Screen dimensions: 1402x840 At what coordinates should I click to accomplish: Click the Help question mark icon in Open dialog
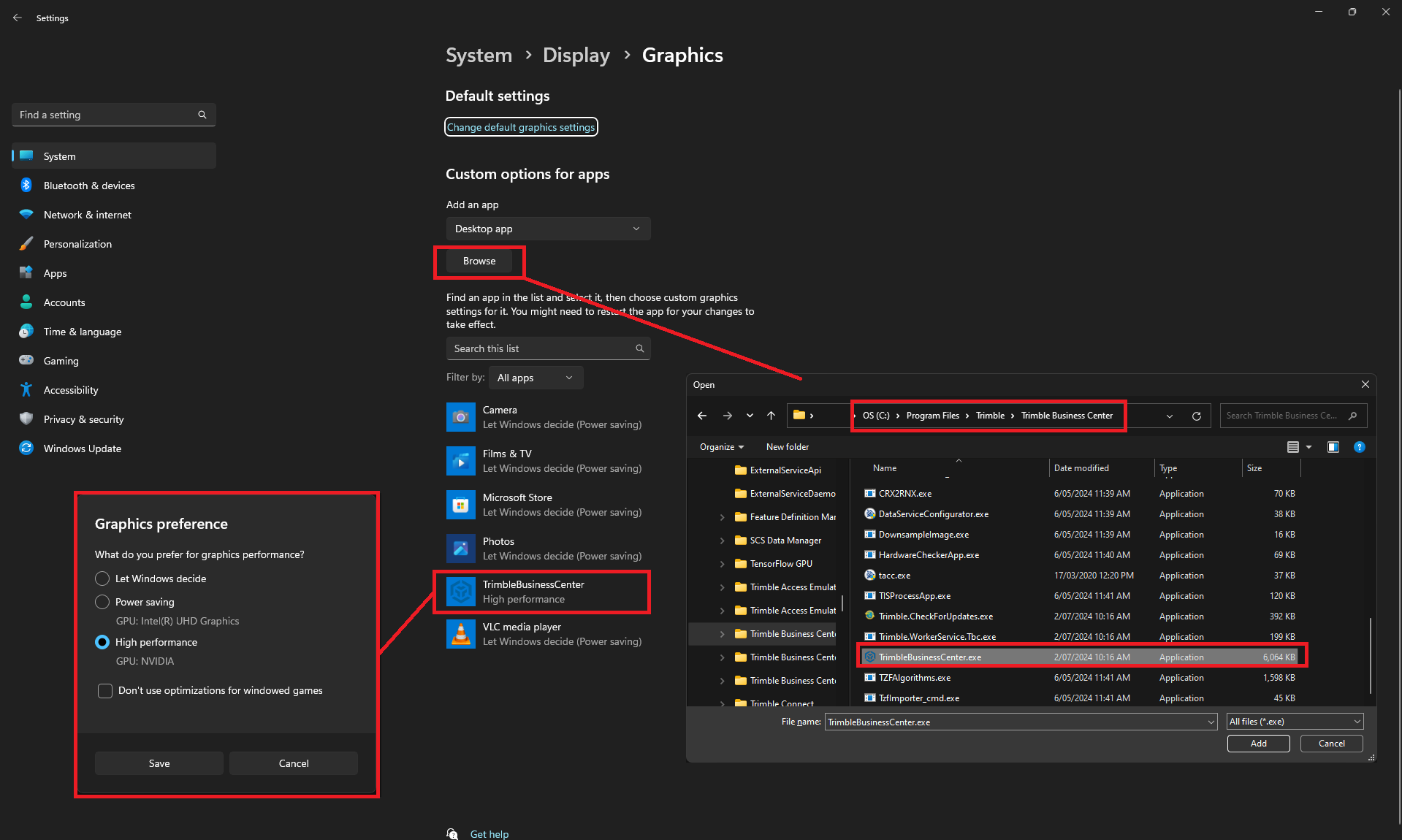(x=1360, y=447)
